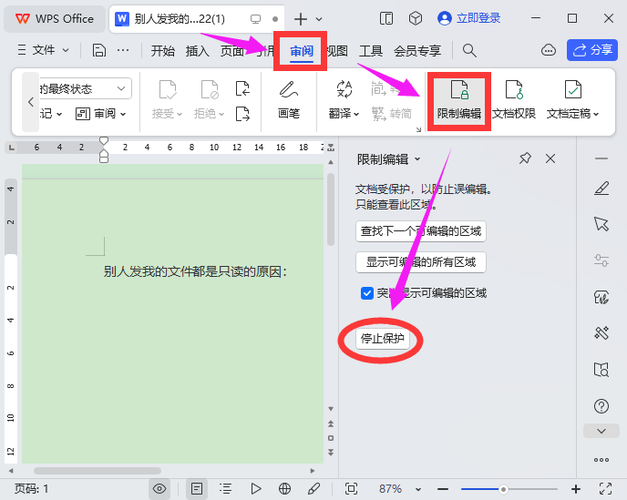Open the cloud sync icon
The image size is (627, 500).
tap(548, 50)
